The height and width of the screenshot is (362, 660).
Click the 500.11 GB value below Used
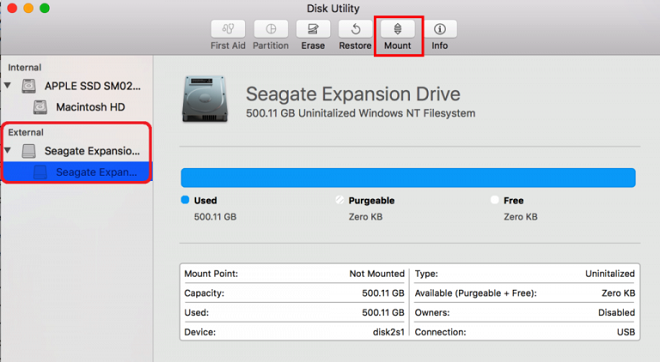tap(215, 217)
